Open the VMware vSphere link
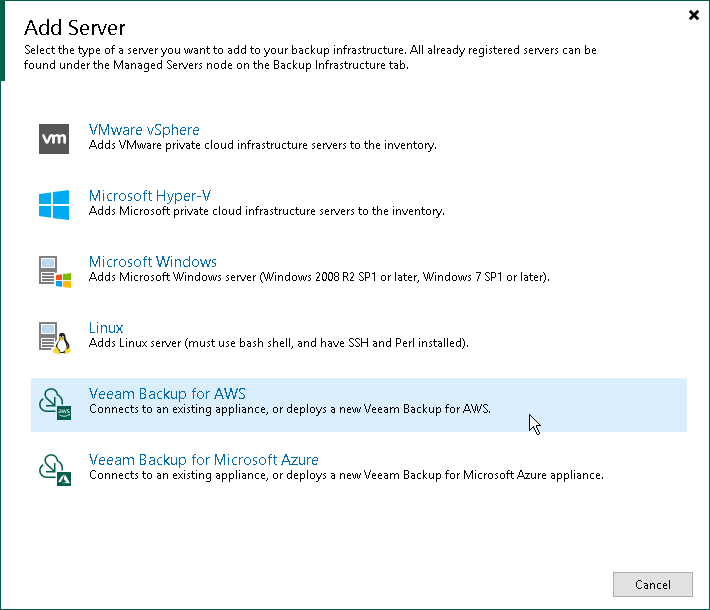 (x=144, y=130)
